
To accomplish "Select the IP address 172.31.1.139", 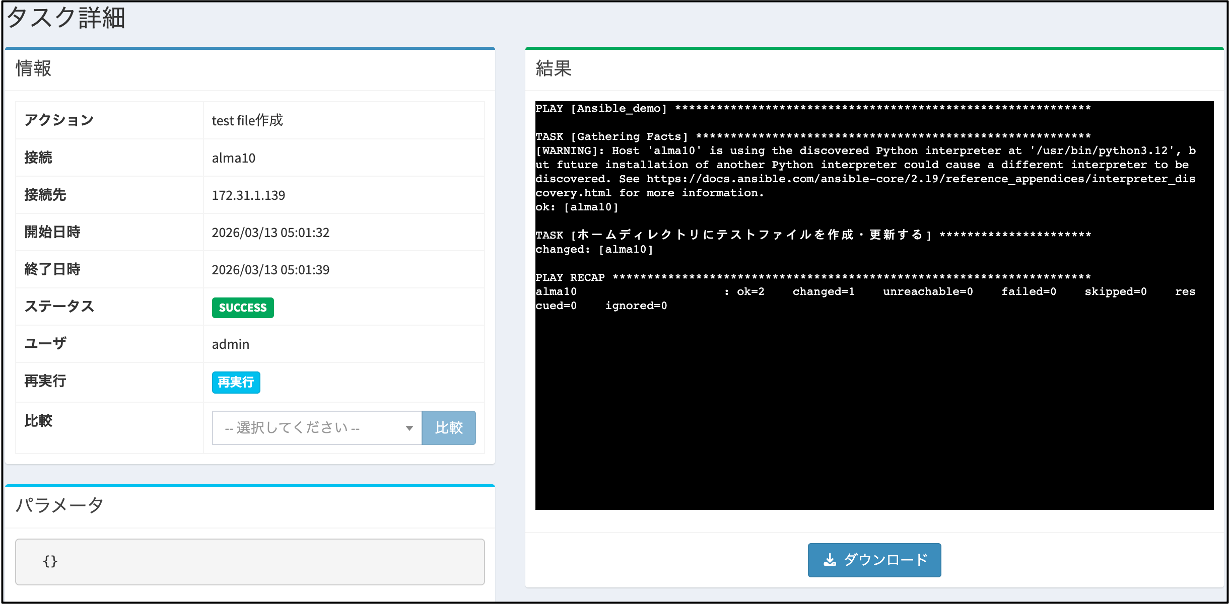I will (x=248, y=195).
